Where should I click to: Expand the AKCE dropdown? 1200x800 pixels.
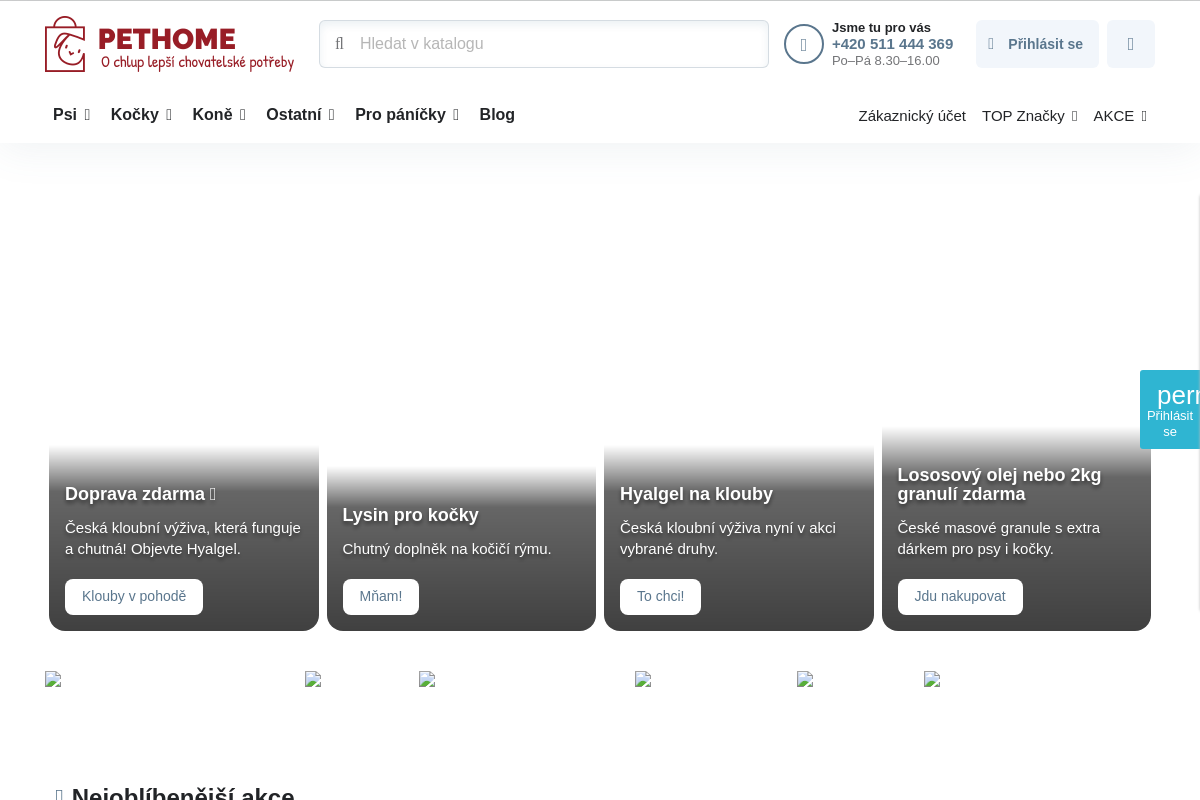(1120, 116)
